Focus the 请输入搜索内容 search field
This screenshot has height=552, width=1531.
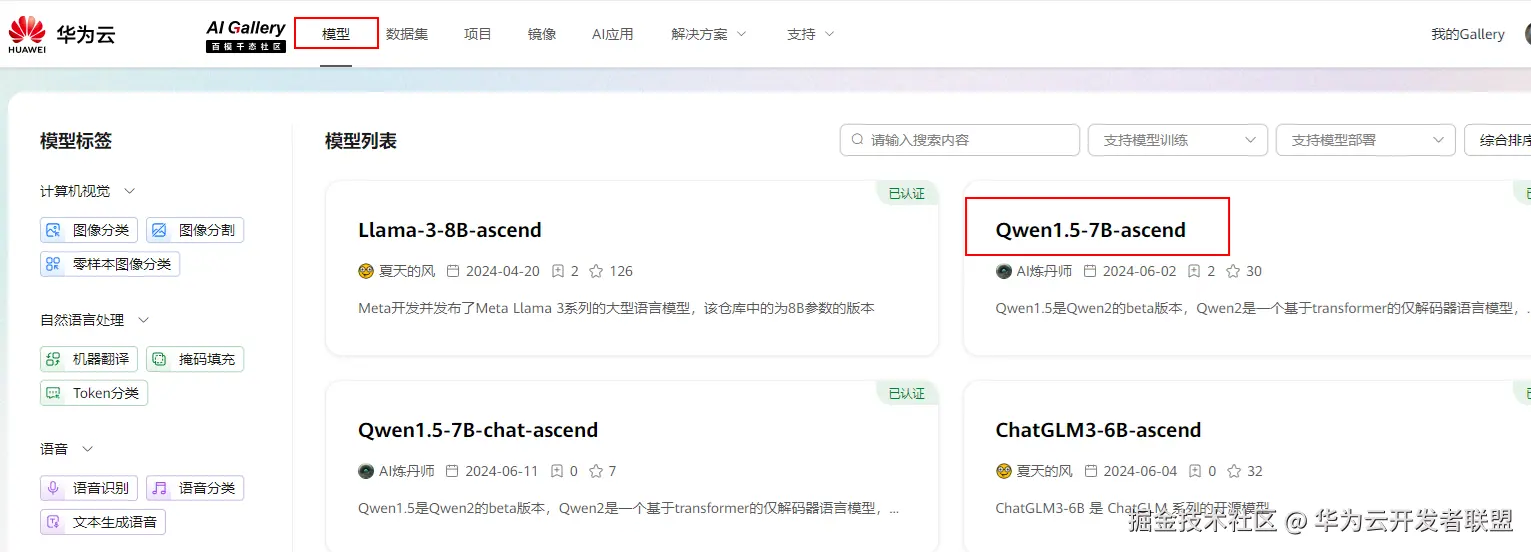(960, 140)
